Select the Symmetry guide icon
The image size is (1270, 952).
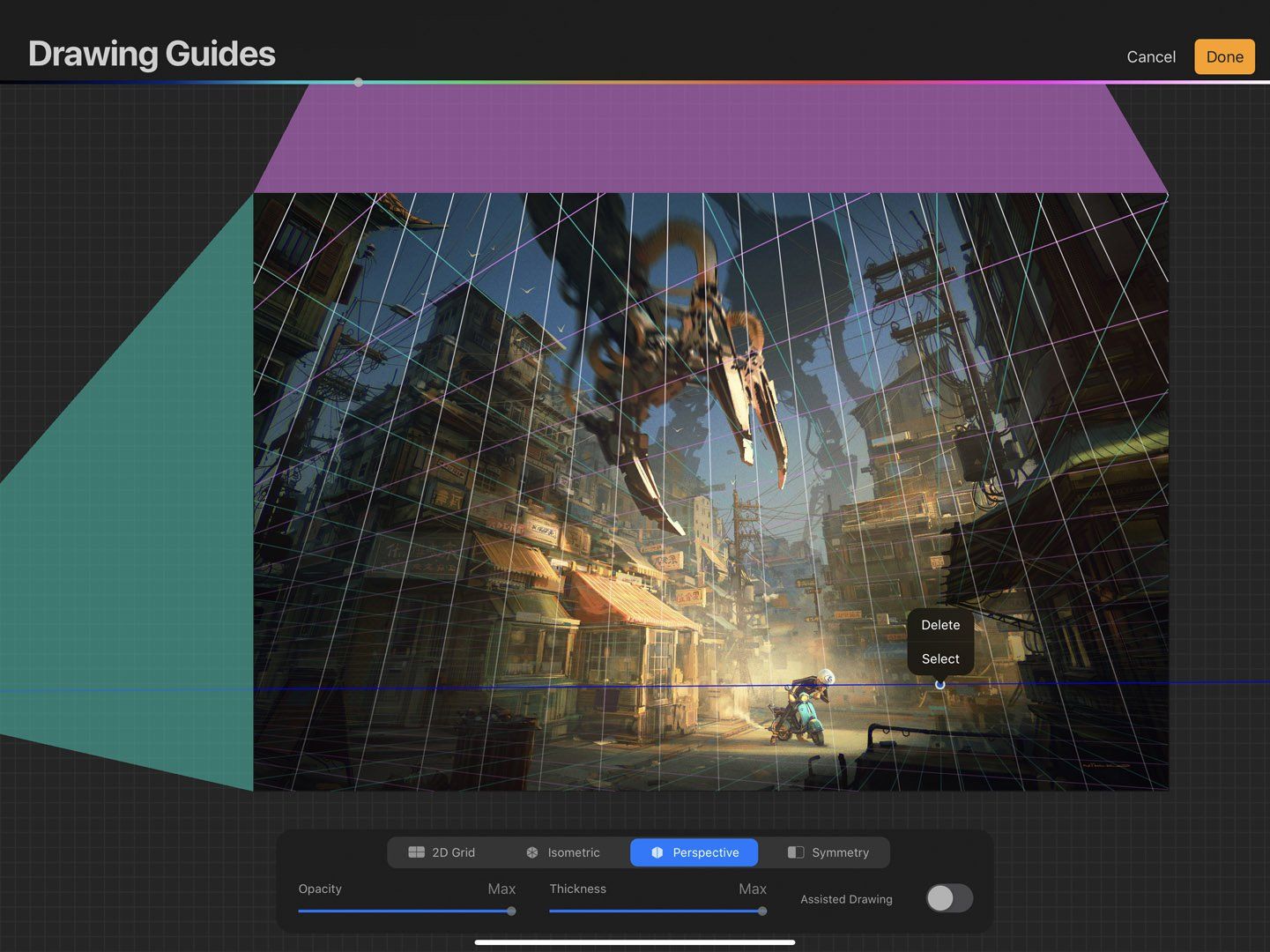pos(796,852)
